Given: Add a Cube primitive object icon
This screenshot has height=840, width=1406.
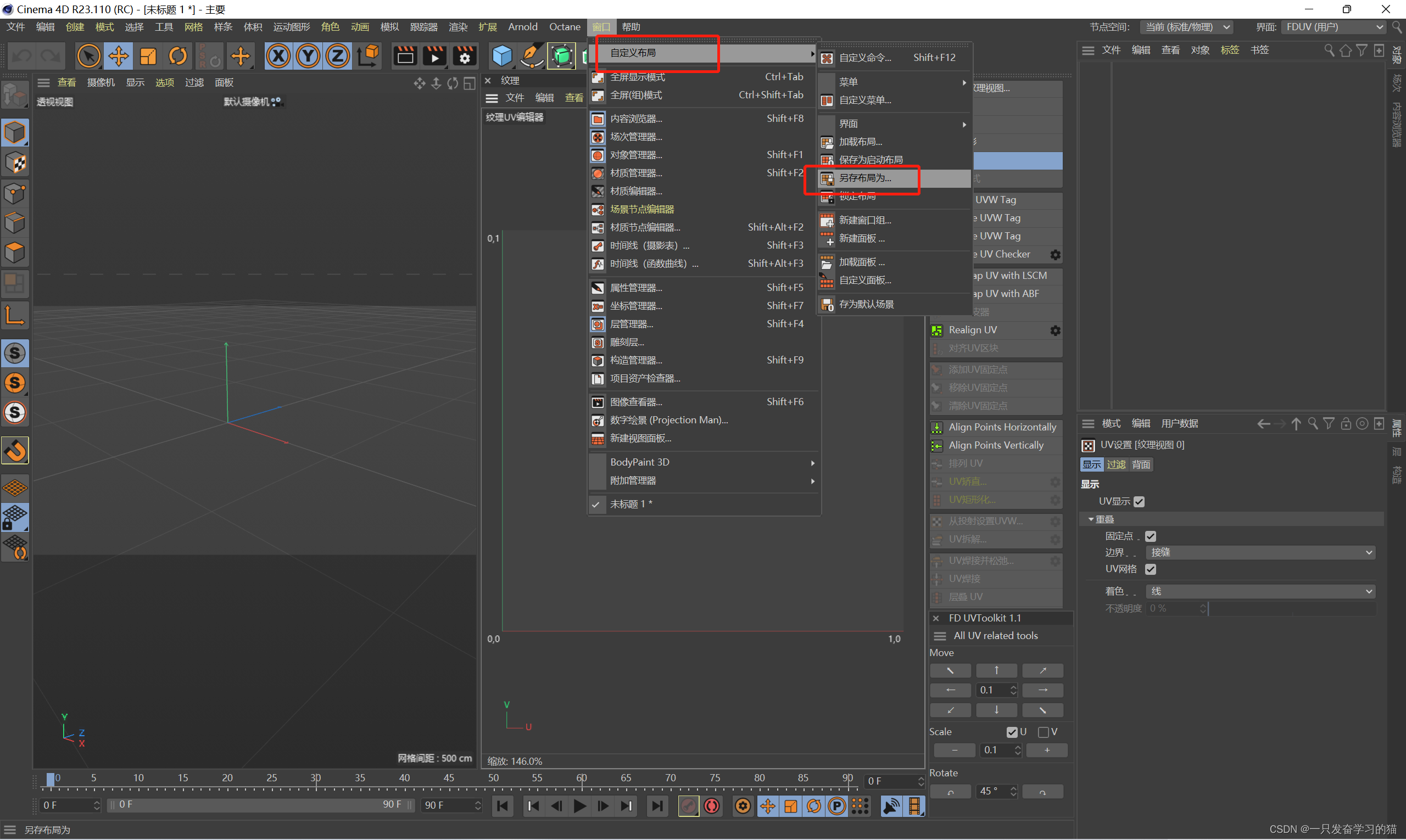Looking at the screenshot, I should (x=501, y=56).
